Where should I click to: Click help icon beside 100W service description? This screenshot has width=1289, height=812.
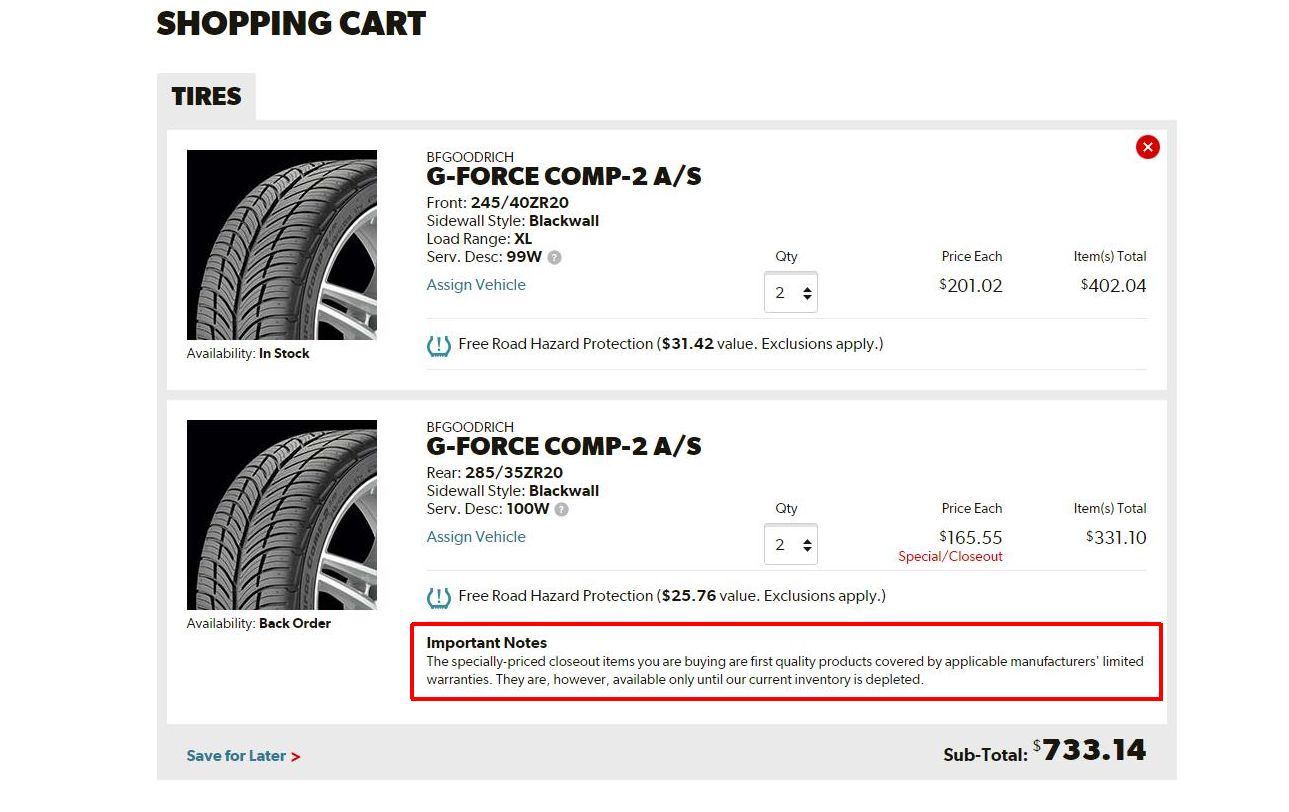(x=562, y=509)
